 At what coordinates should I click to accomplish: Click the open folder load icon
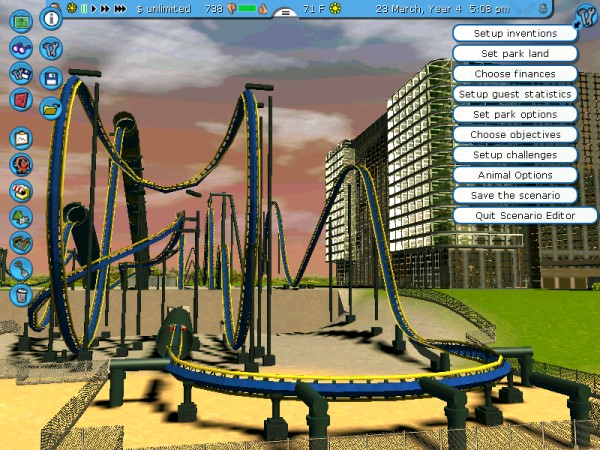click(51, 108)
